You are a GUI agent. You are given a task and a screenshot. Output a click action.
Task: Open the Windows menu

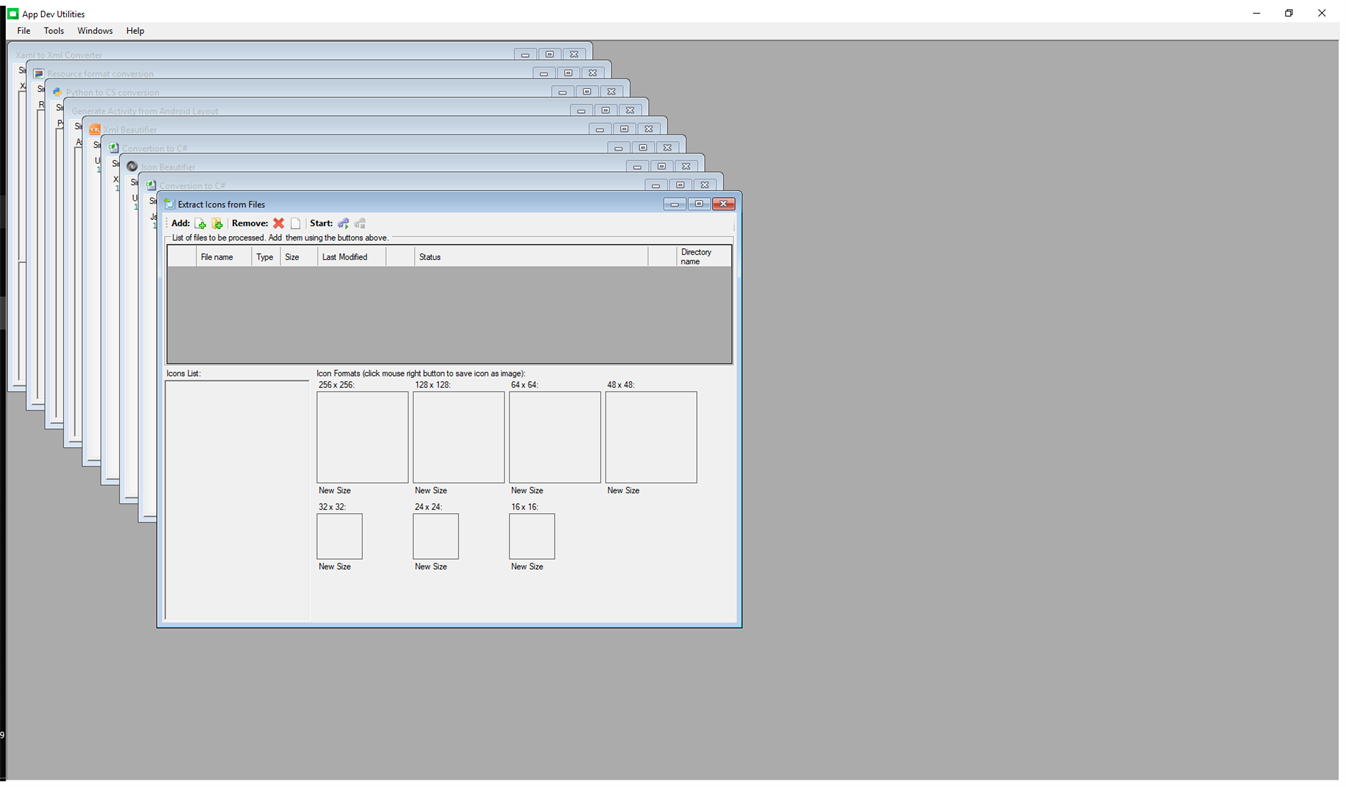point(95,31)
